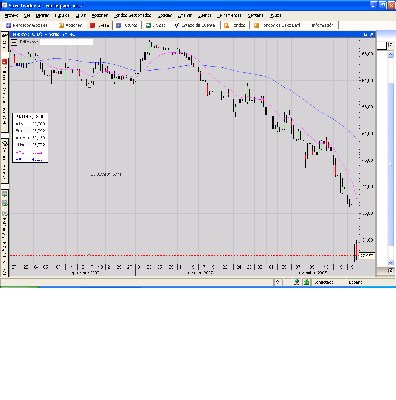Click the blue-icon first button in the main toolbar
Viewport: 396px width, 400px height.
pyautogui.click(x=27, y=25)
